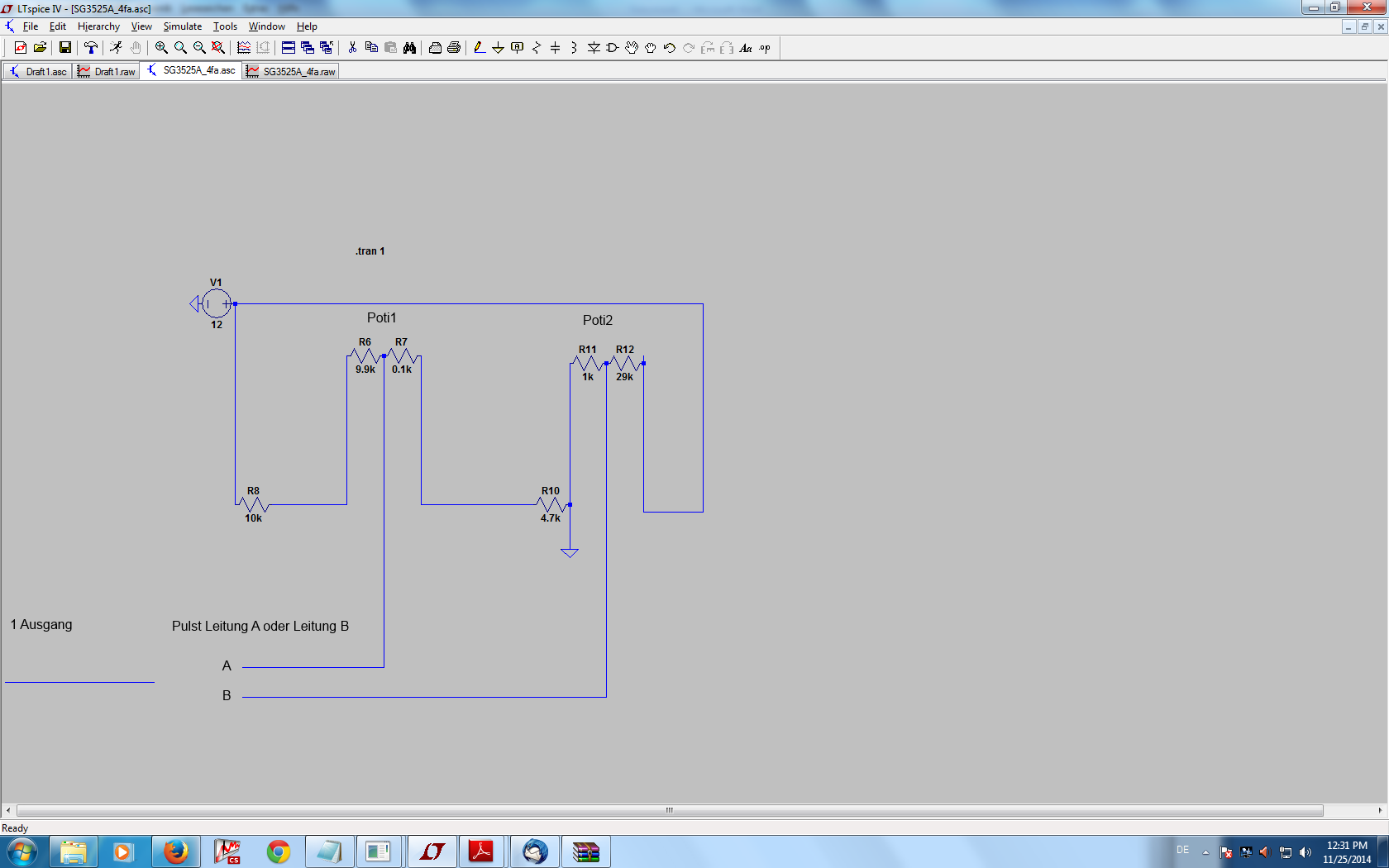Select the Pan magnifier tool

(x=180, y=48)
